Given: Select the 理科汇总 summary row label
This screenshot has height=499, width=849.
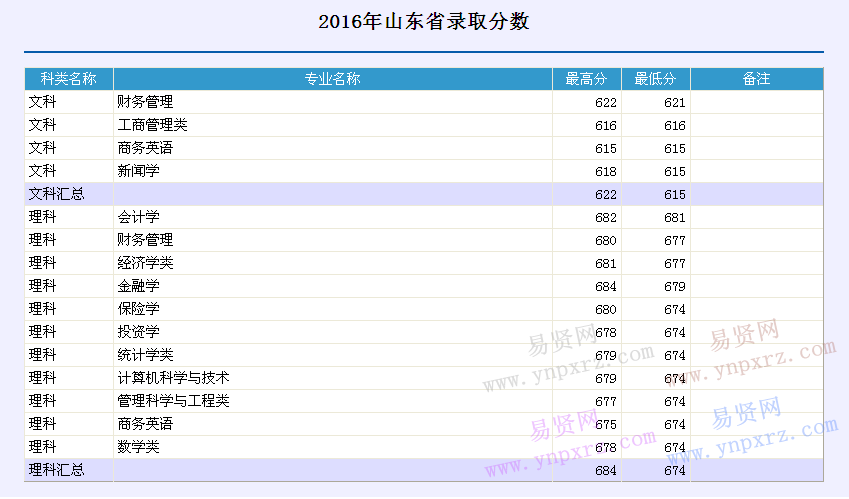Looking at the screenshot, I should 57,470.
